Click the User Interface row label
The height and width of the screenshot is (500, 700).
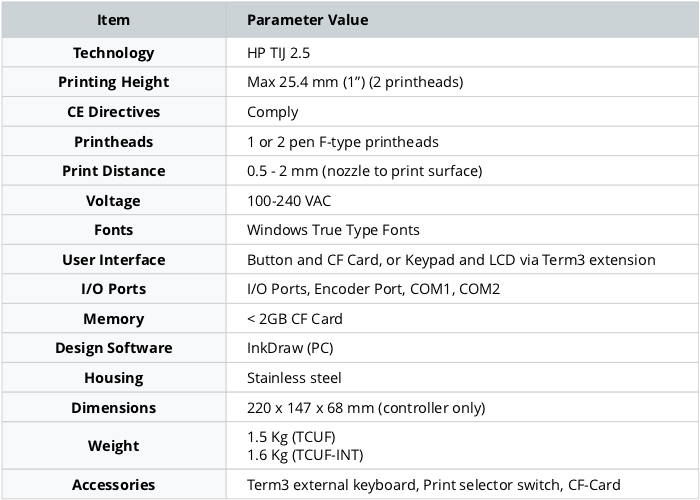click(113, 260)
